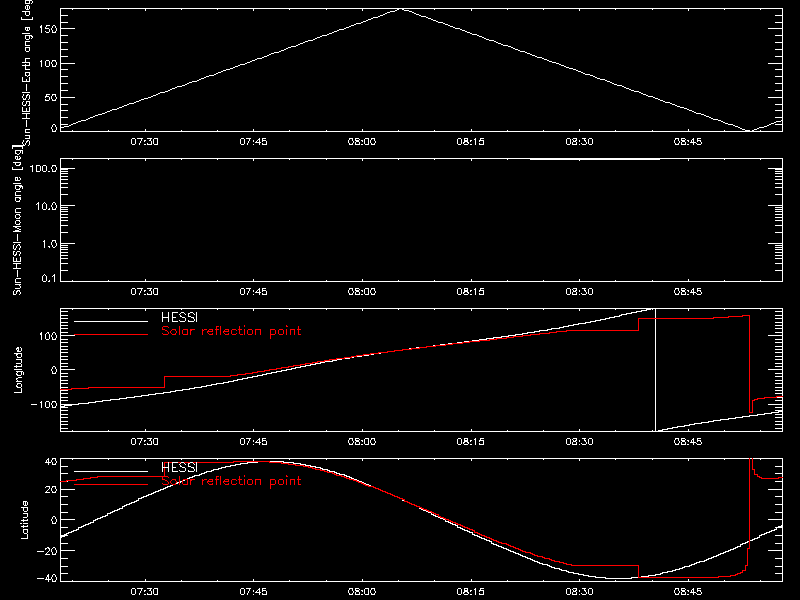Click the 150 tick on Earth angle axis

click(x=47, y=29)
